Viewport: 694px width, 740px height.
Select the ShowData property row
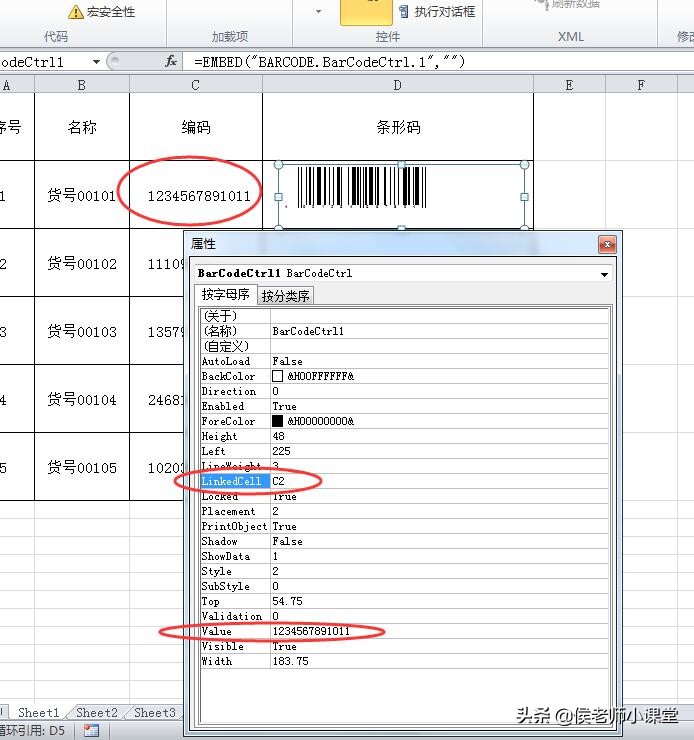click(404, 556)
